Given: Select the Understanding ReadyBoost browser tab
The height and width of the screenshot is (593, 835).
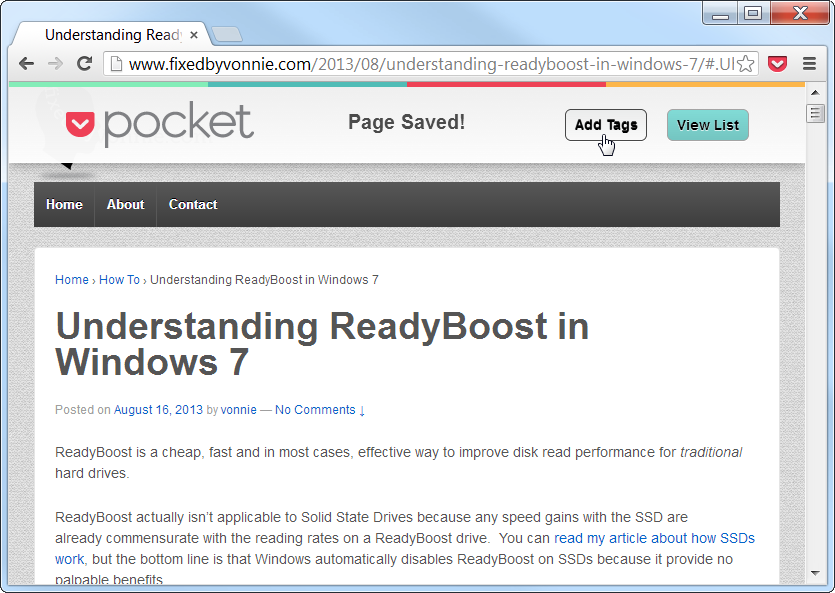Looking at the screenshot, I should 110,35.
